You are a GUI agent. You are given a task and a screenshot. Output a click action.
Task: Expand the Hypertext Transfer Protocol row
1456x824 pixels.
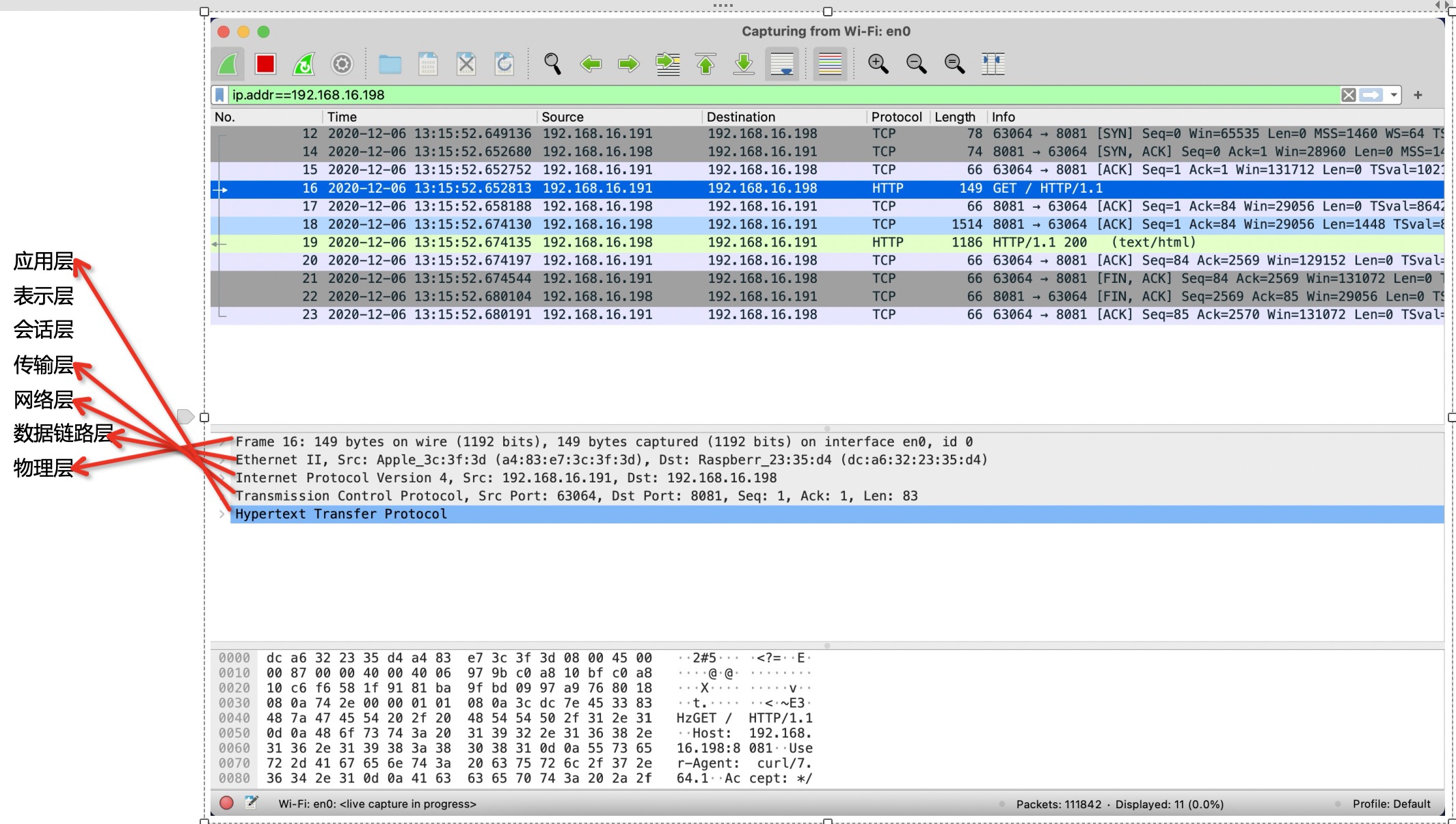point(222,514)
